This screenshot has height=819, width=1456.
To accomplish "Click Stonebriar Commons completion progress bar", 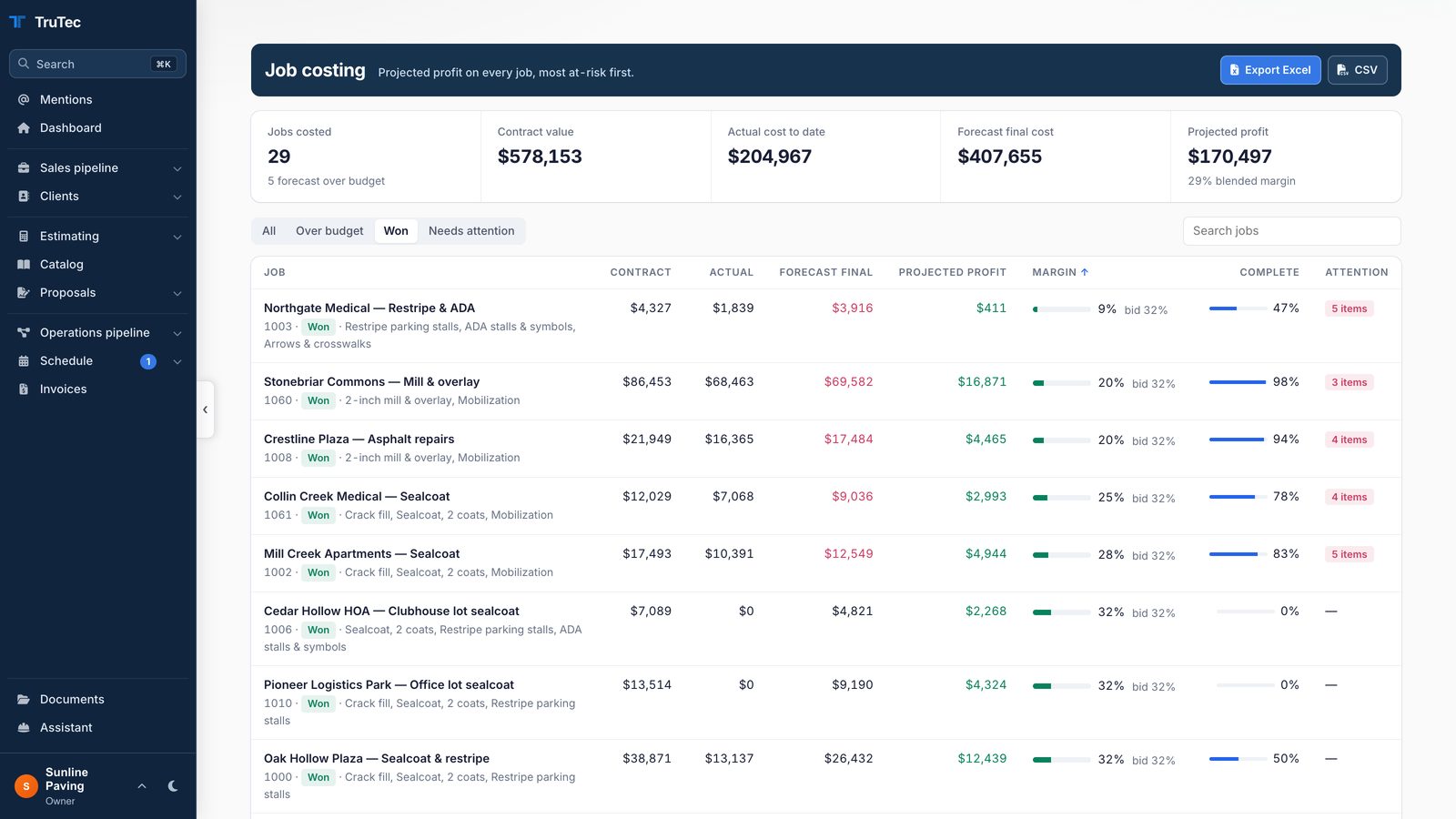I will [x=1238, y=382].
